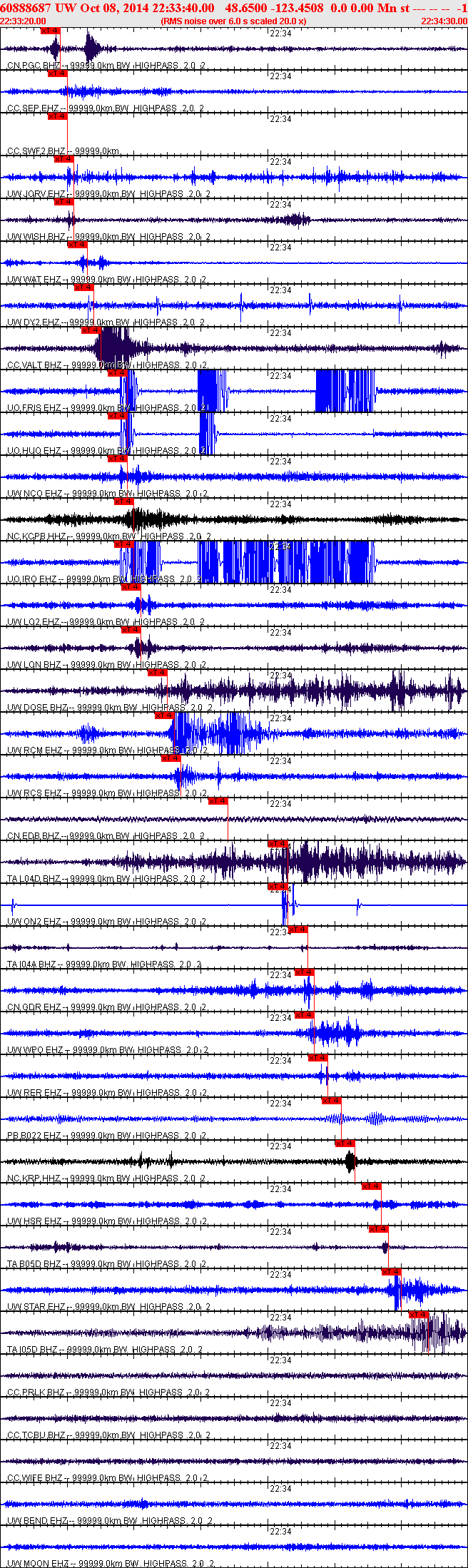Select the red pick flag on TA.B05D.BHZ
This screenshot has height=1568, width=468.
tap(378, 1229)
